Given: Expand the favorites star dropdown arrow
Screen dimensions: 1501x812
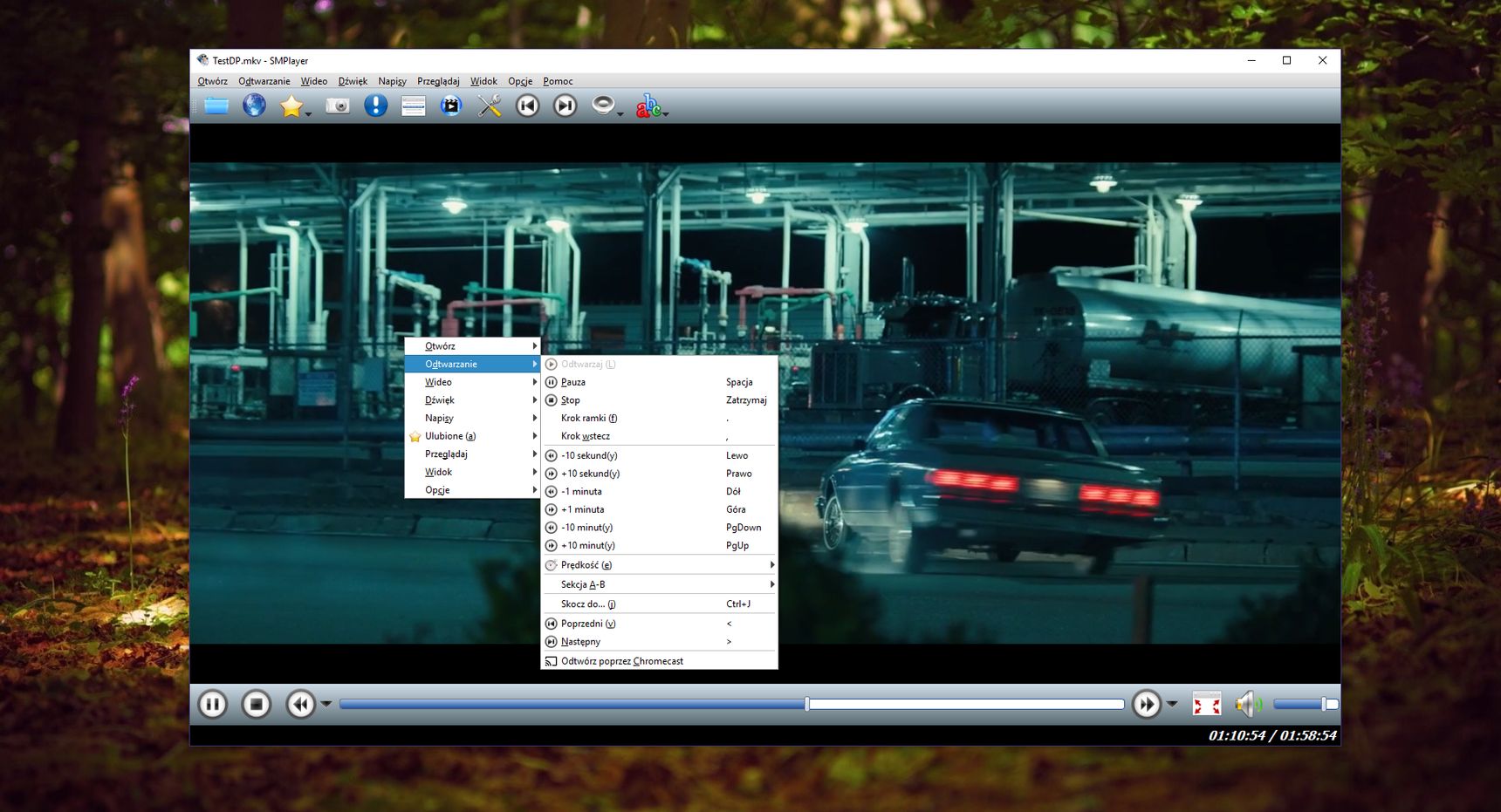Looking at the screenshot, I should (x=308, y=113).
